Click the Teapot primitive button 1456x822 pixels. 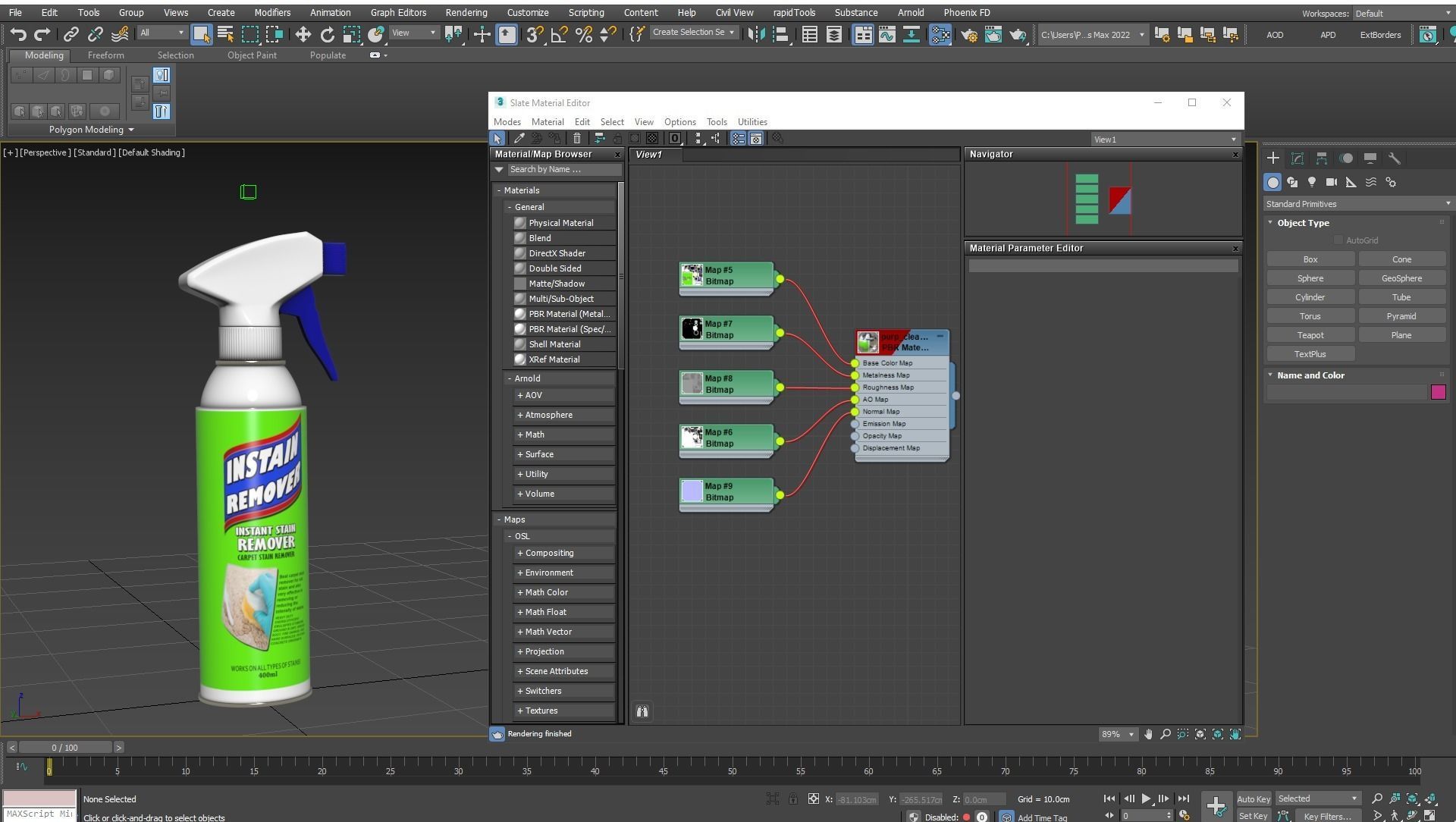(x=1310, y=335)
